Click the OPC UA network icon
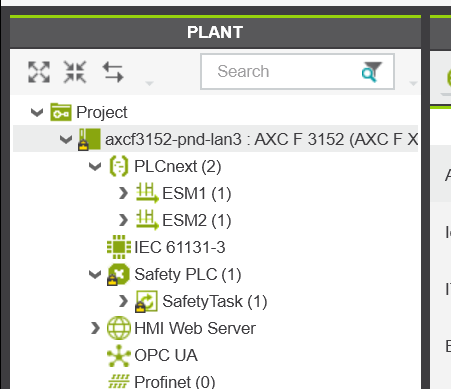 click(119, 355)
